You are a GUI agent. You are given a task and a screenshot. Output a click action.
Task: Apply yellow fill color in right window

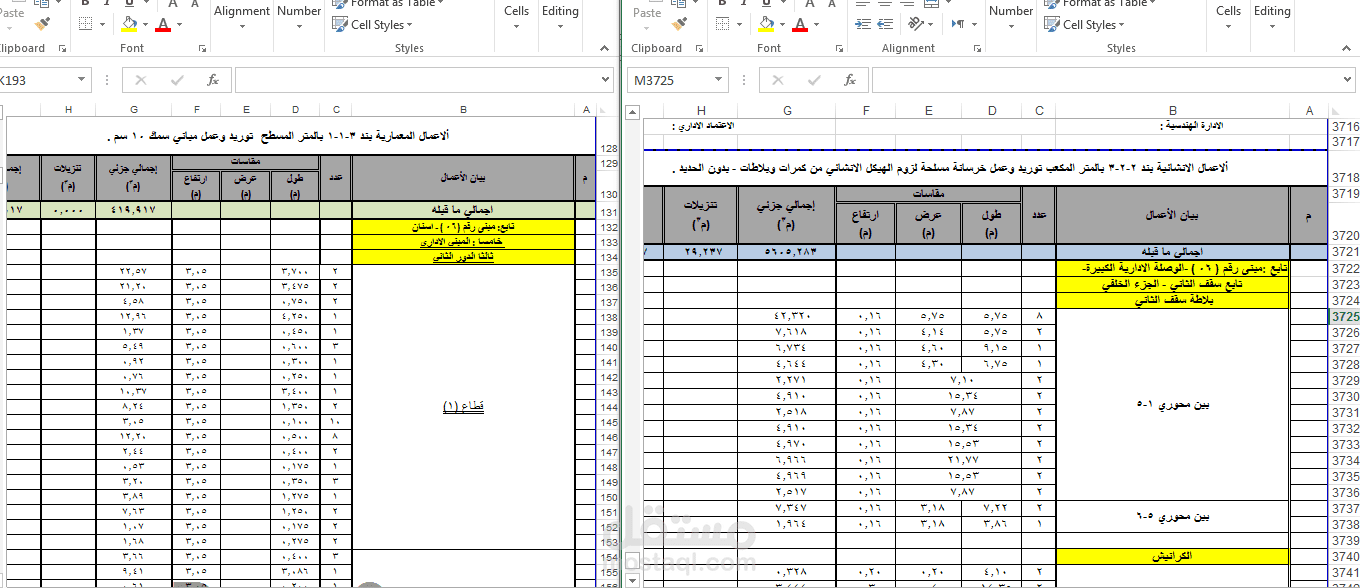point(766,23)
